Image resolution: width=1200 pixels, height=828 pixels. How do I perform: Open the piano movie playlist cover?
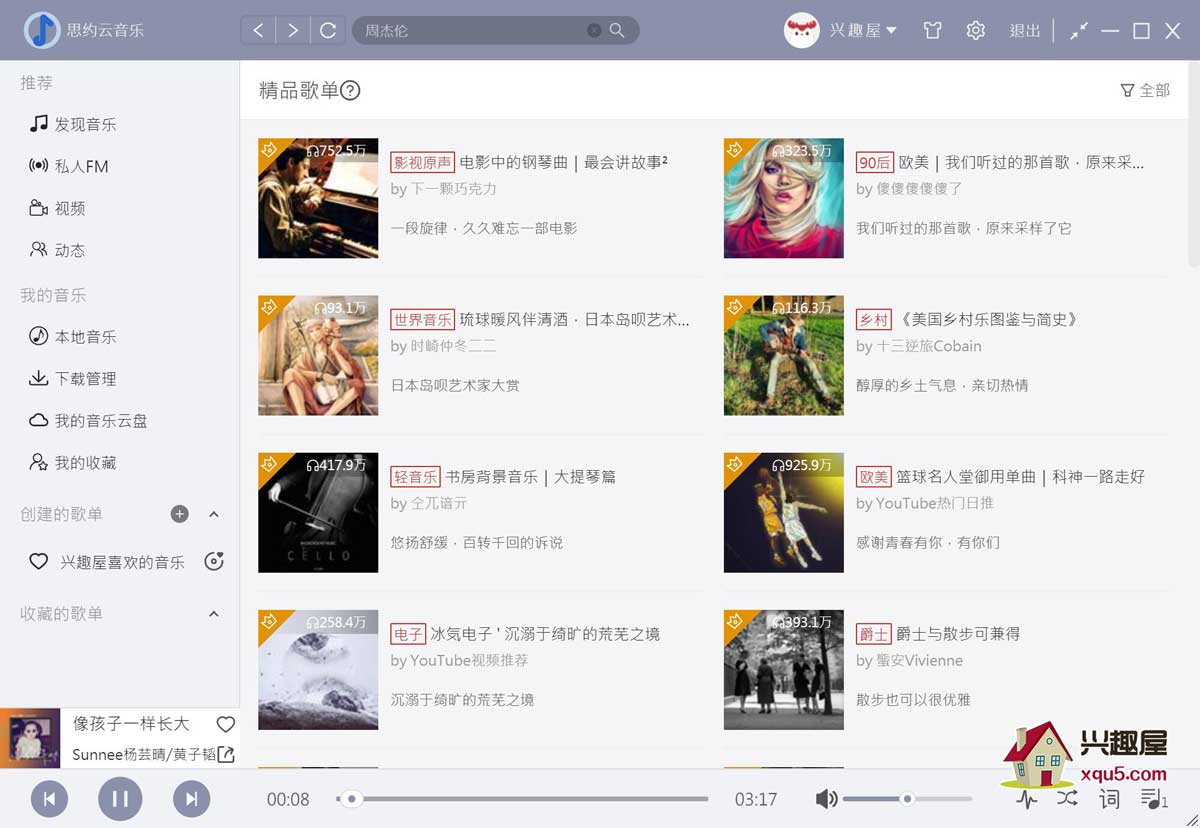(x=318, y=198)
